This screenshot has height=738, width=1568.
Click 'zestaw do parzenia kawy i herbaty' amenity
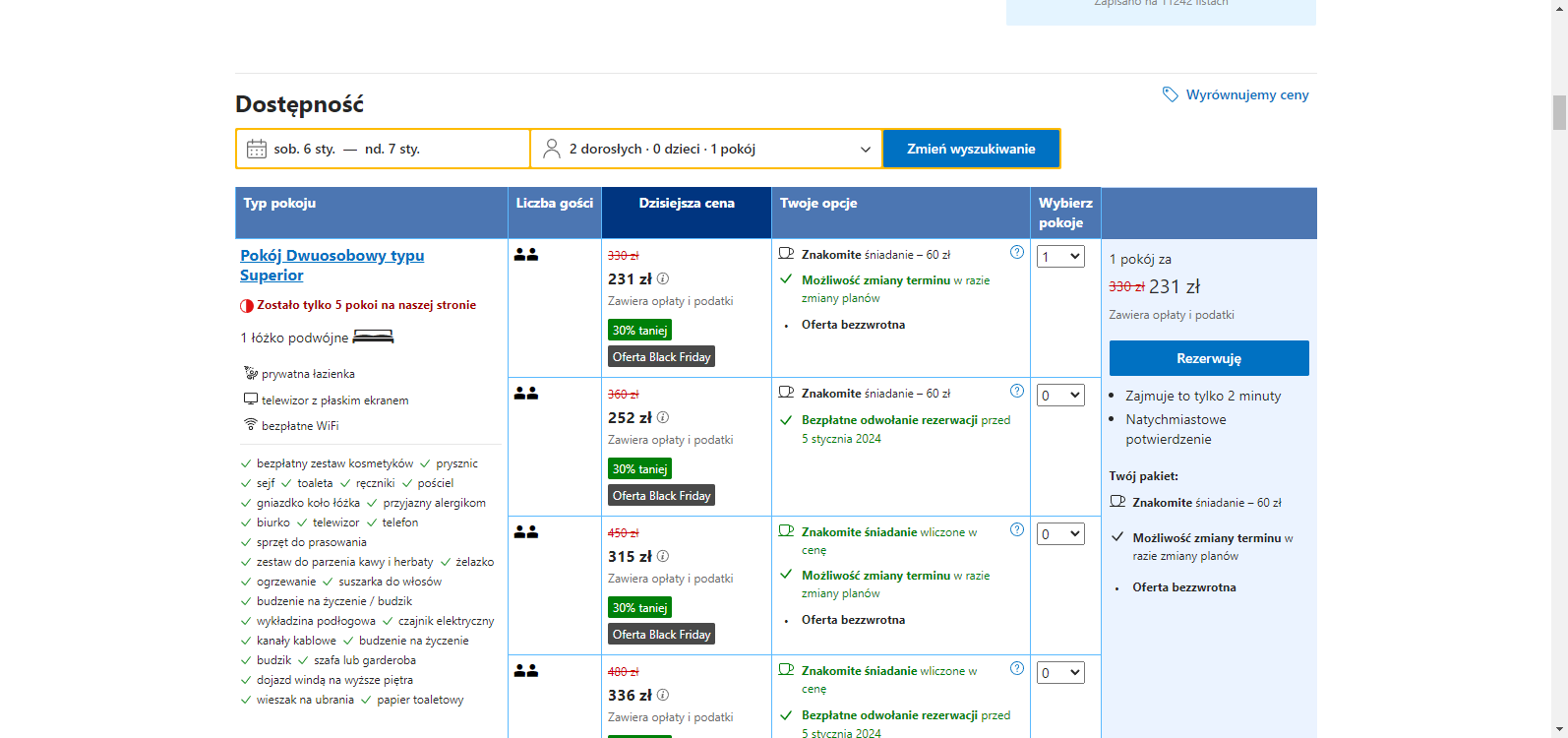pyautogui.click(x=344, y=562)
